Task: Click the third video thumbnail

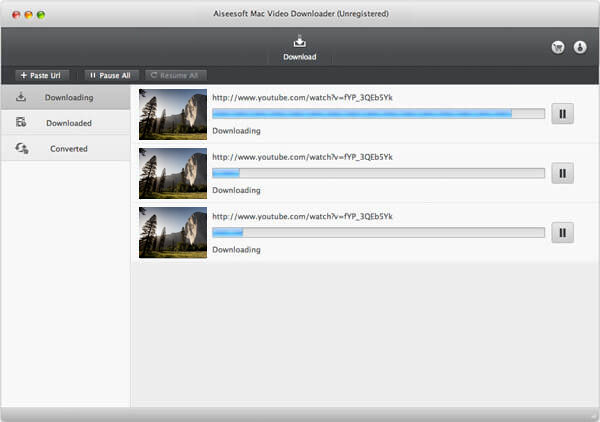Action: 173,233
